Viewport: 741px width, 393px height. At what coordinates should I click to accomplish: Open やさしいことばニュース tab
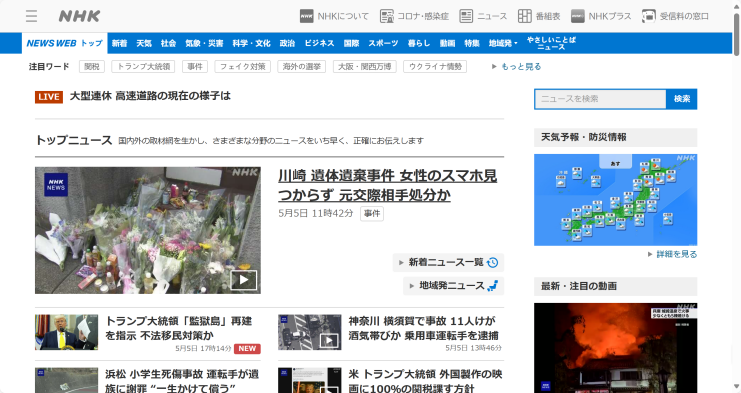(551, 43)
